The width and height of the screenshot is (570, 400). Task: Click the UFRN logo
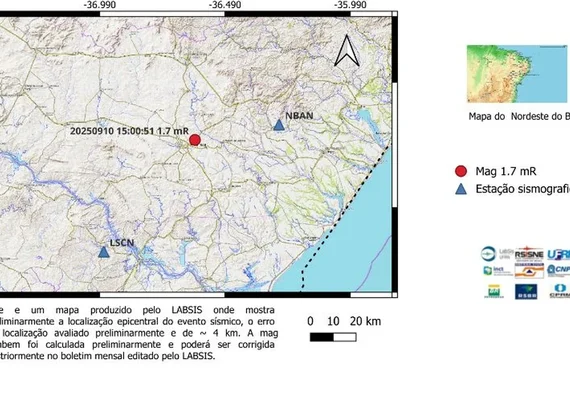coord(558,254)
